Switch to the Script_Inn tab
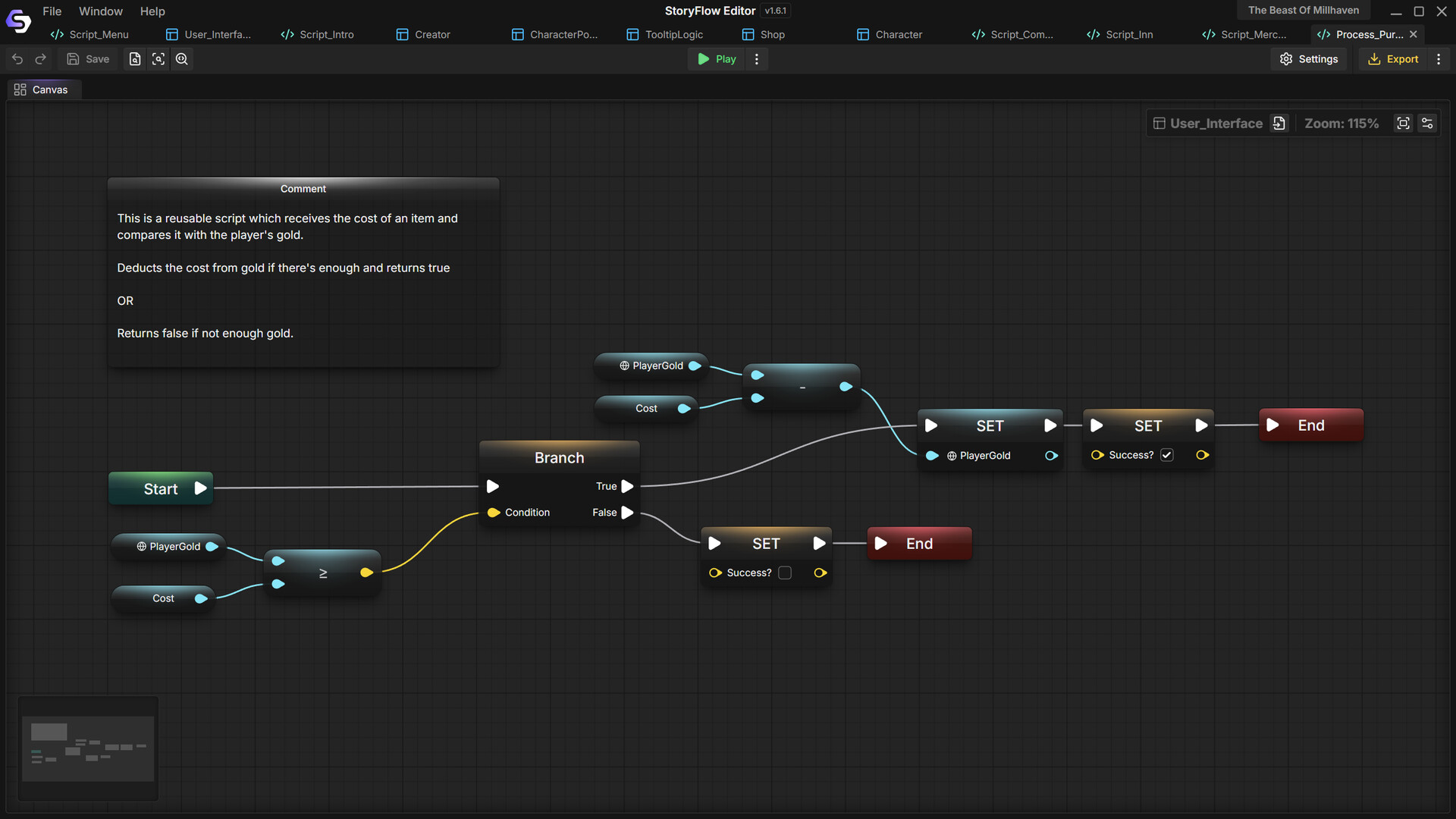This screenshot has height=819, width=1456. pyautogui.click(x=1120, y=34)
